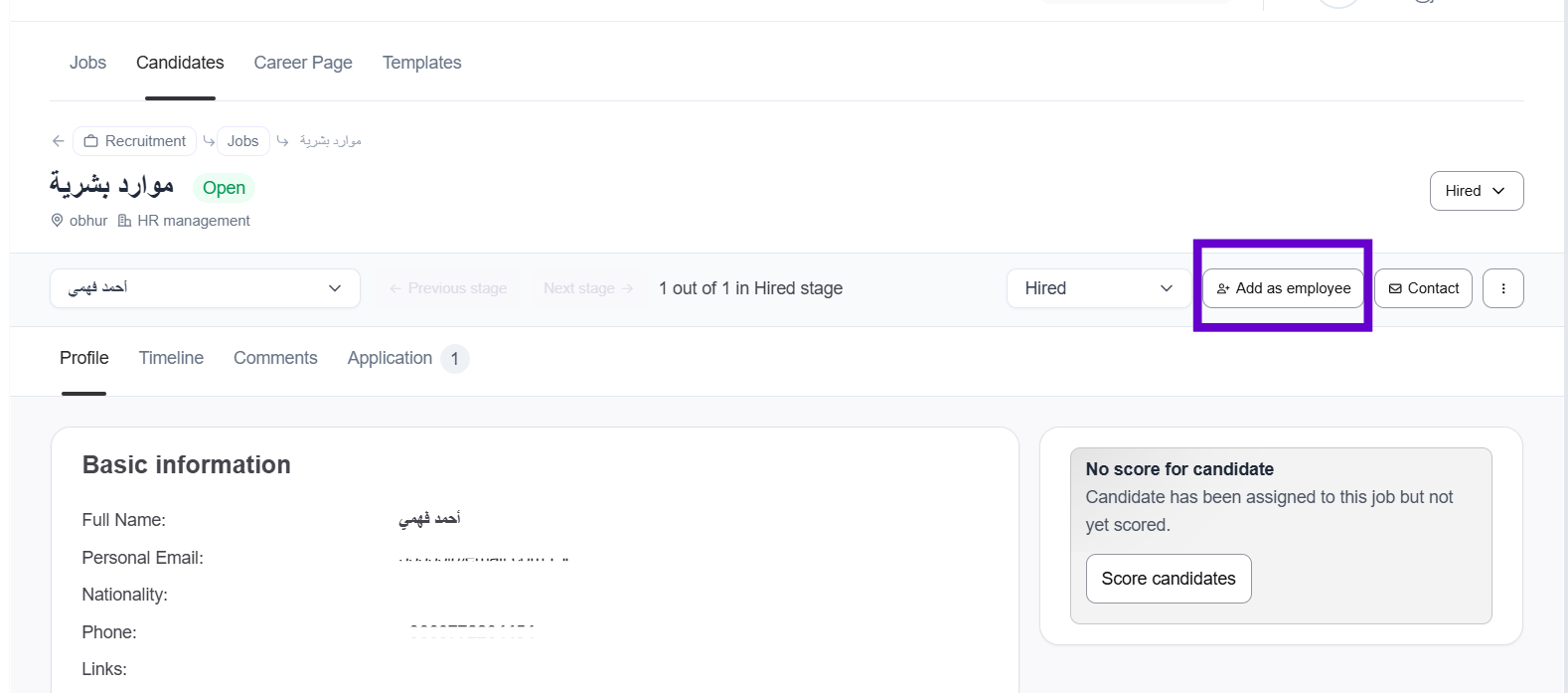Open the Jobs breadcrumb link

pos(242,141)
